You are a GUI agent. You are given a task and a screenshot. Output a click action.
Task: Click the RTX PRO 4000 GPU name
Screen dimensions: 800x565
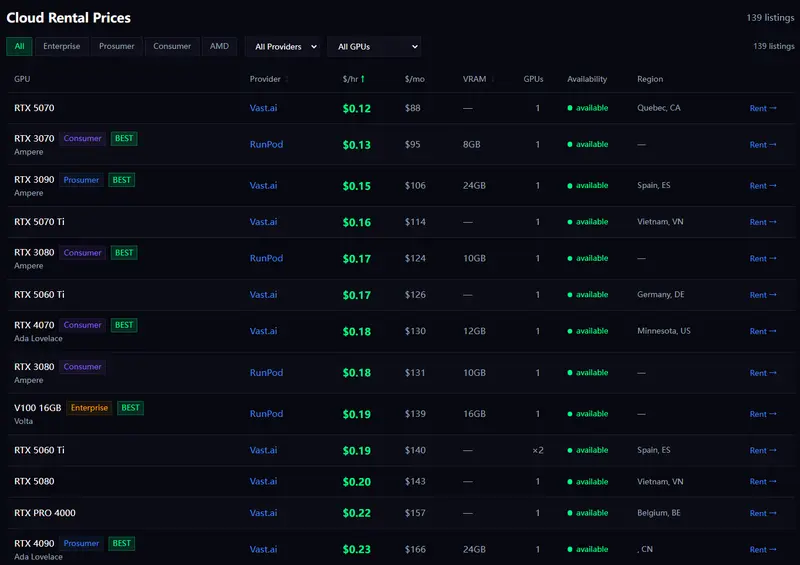pyautogui.click(x=45, y=513)
